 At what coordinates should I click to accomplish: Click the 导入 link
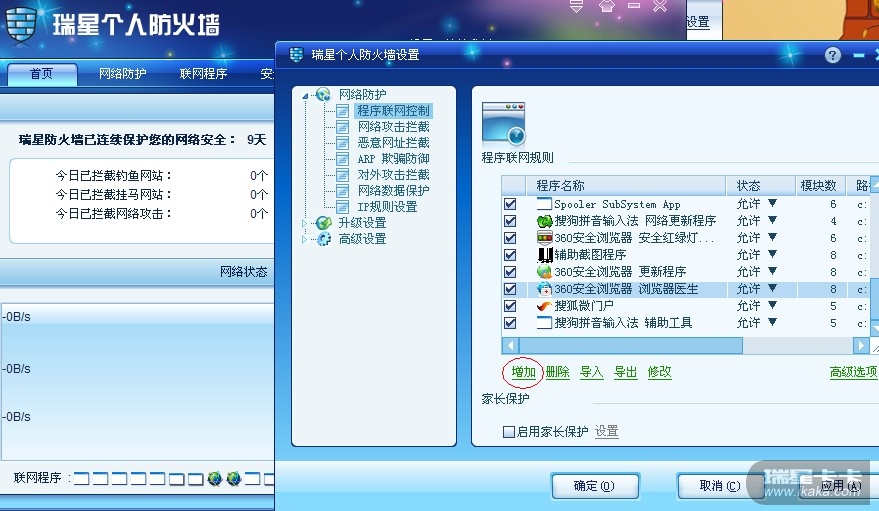591,371
